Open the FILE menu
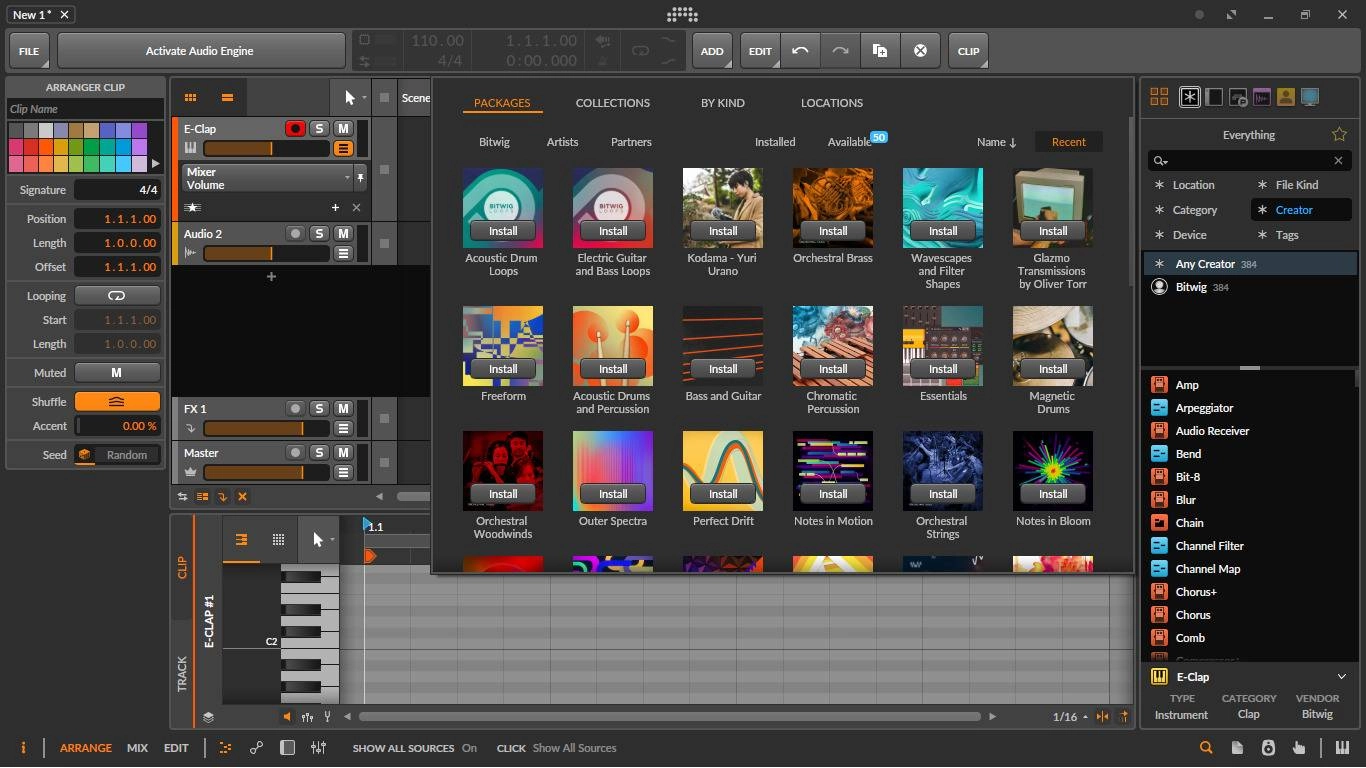The image size is (1366, 768). pos(29,51)
